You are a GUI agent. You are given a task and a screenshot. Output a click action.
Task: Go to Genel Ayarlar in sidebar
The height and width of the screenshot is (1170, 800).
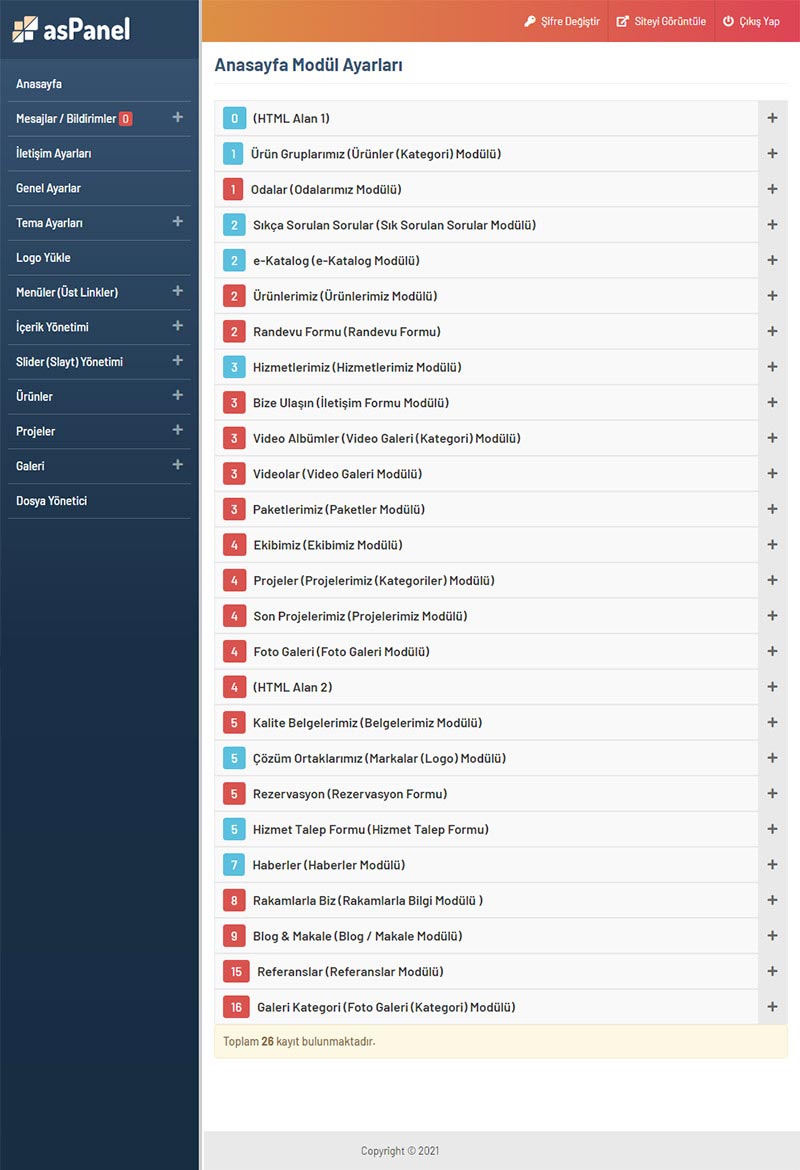pos(48,188)
